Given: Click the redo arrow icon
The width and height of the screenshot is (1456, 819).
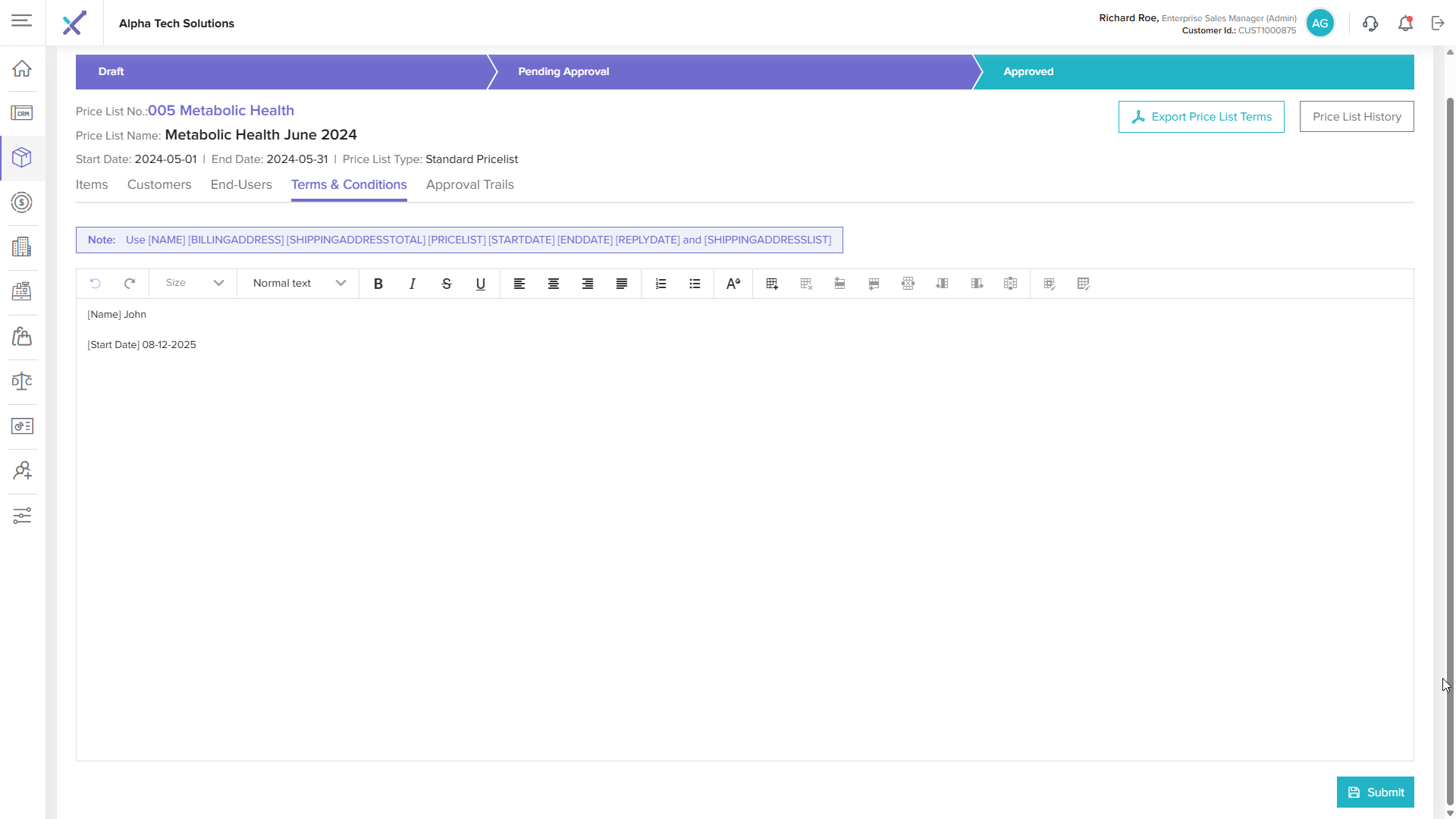Looking at the screenshot, I should pos(130,283).
